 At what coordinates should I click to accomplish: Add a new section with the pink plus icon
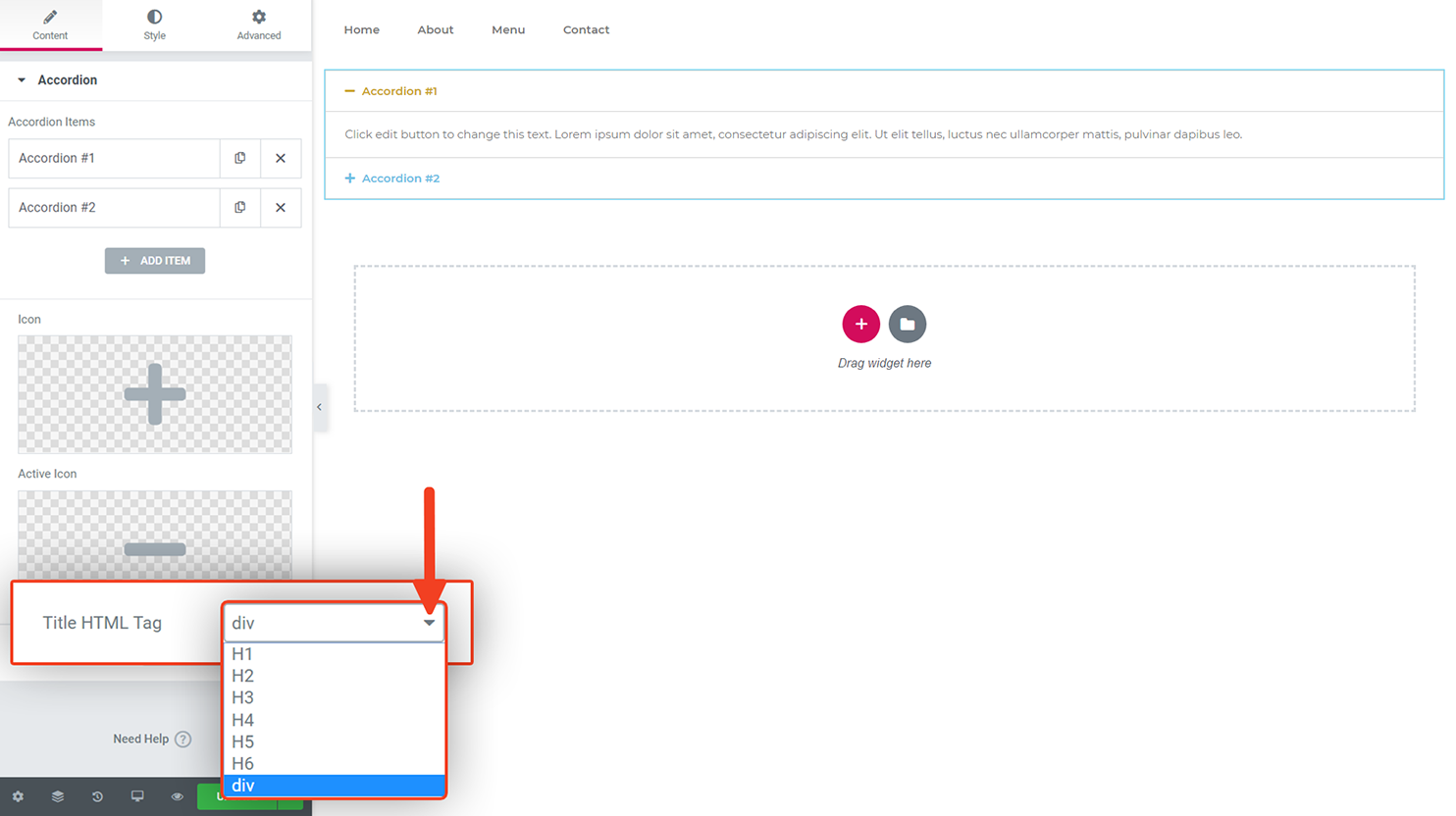[x=860, y=324]
